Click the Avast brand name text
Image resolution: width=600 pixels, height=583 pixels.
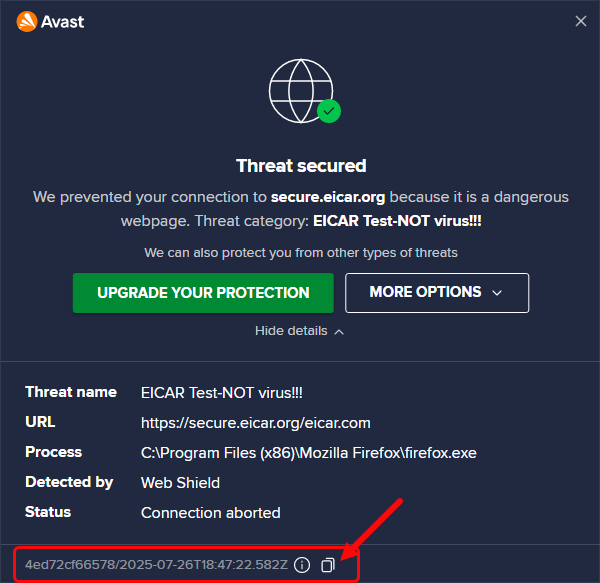[62, 22]
